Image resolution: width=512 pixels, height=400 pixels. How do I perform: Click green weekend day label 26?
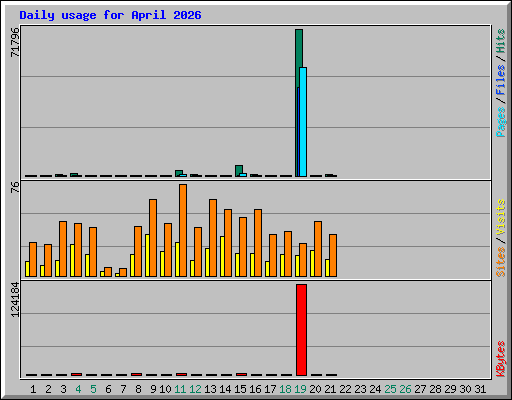click(x=405, y=389)
